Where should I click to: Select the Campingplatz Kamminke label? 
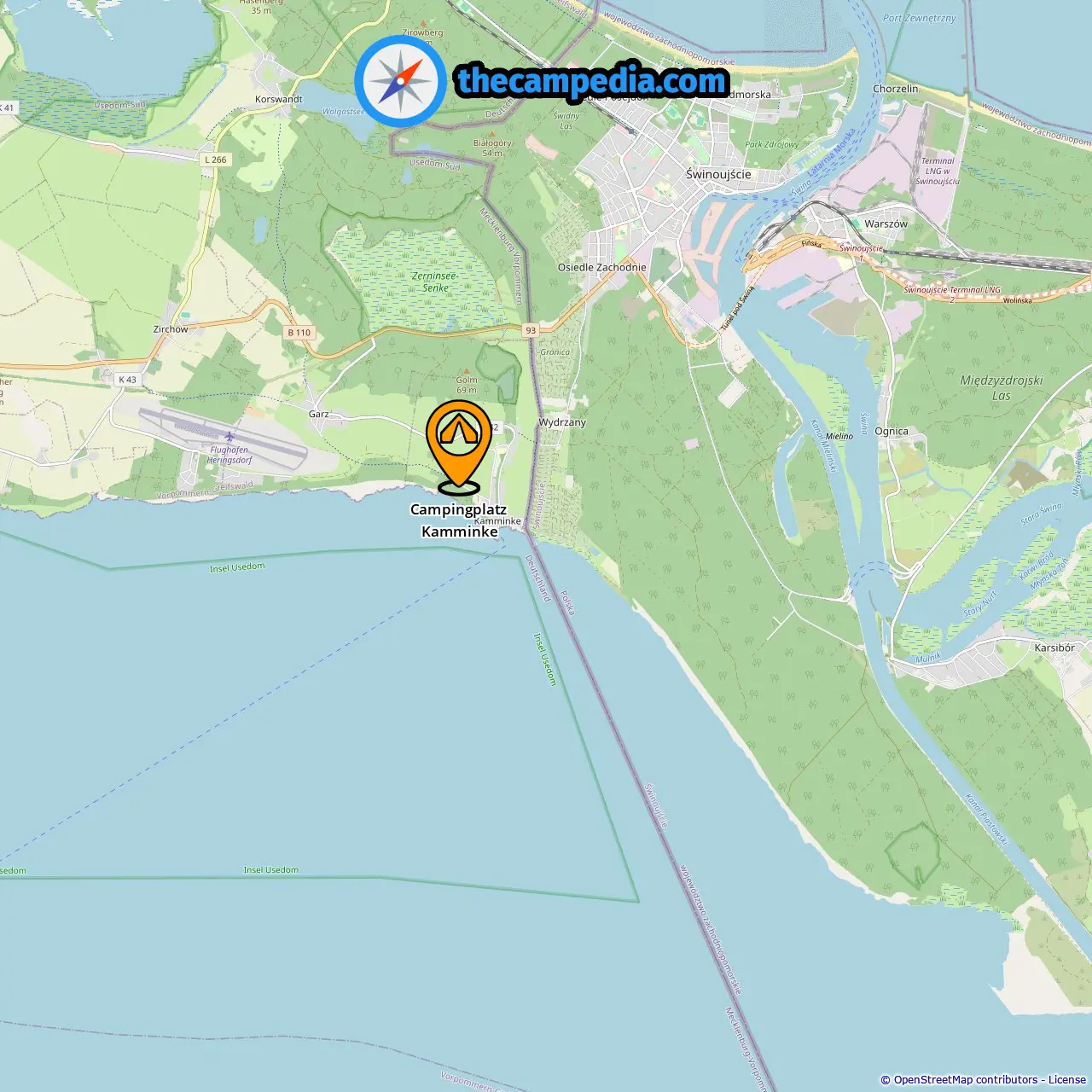pyautogui.click(x=459, y=520)
